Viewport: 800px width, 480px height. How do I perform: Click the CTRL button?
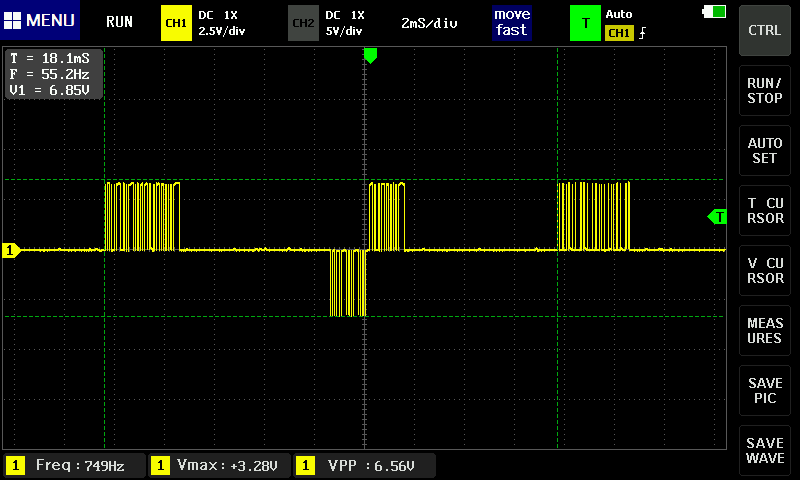point(764,31)
